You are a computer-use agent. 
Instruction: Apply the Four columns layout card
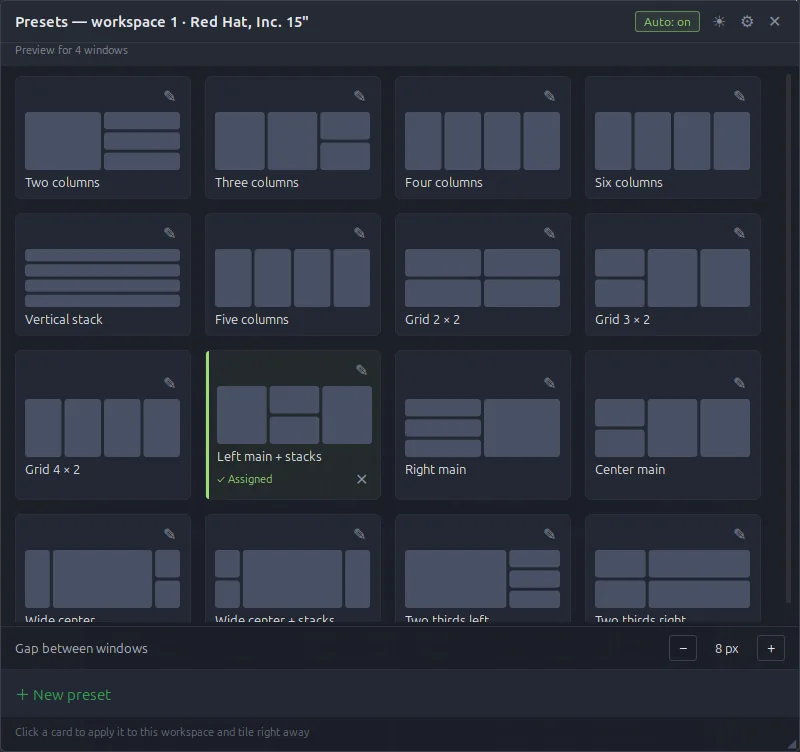click(483, 137)
